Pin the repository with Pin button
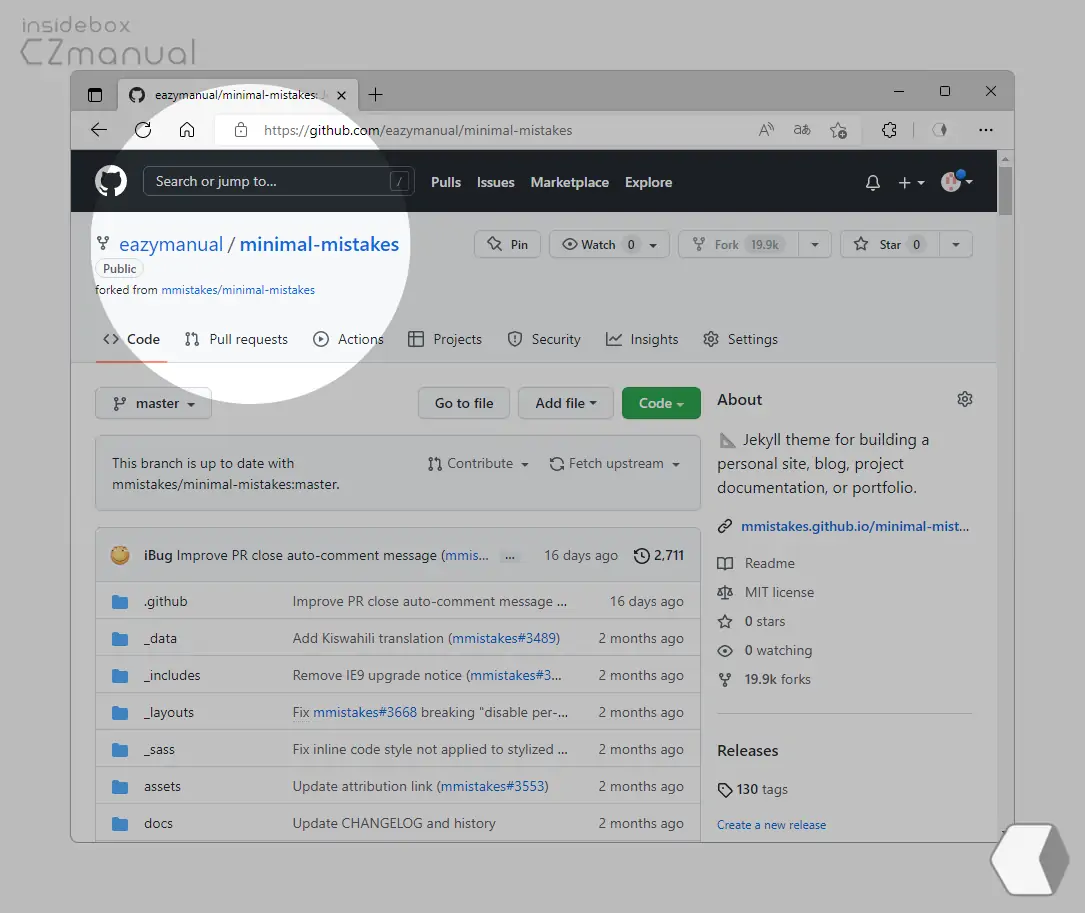The width and height of the screenshot is (1085, 913). (507, 244)
